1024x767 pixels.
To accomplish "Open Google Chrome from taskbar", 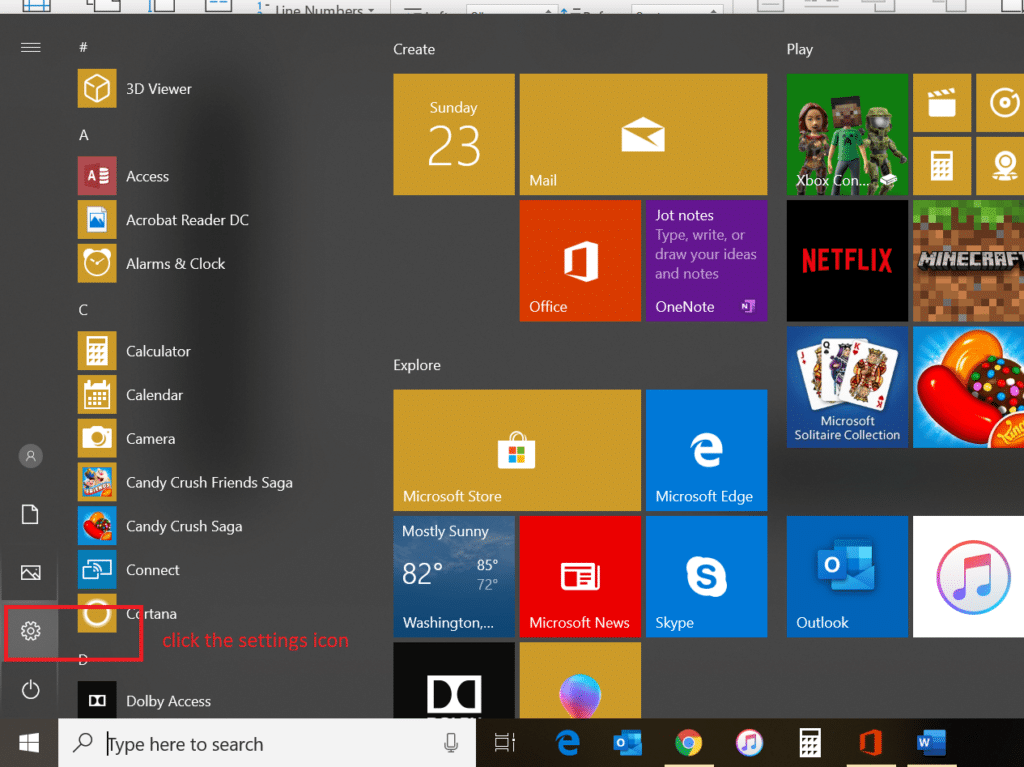I will click(x=687, y=743).
